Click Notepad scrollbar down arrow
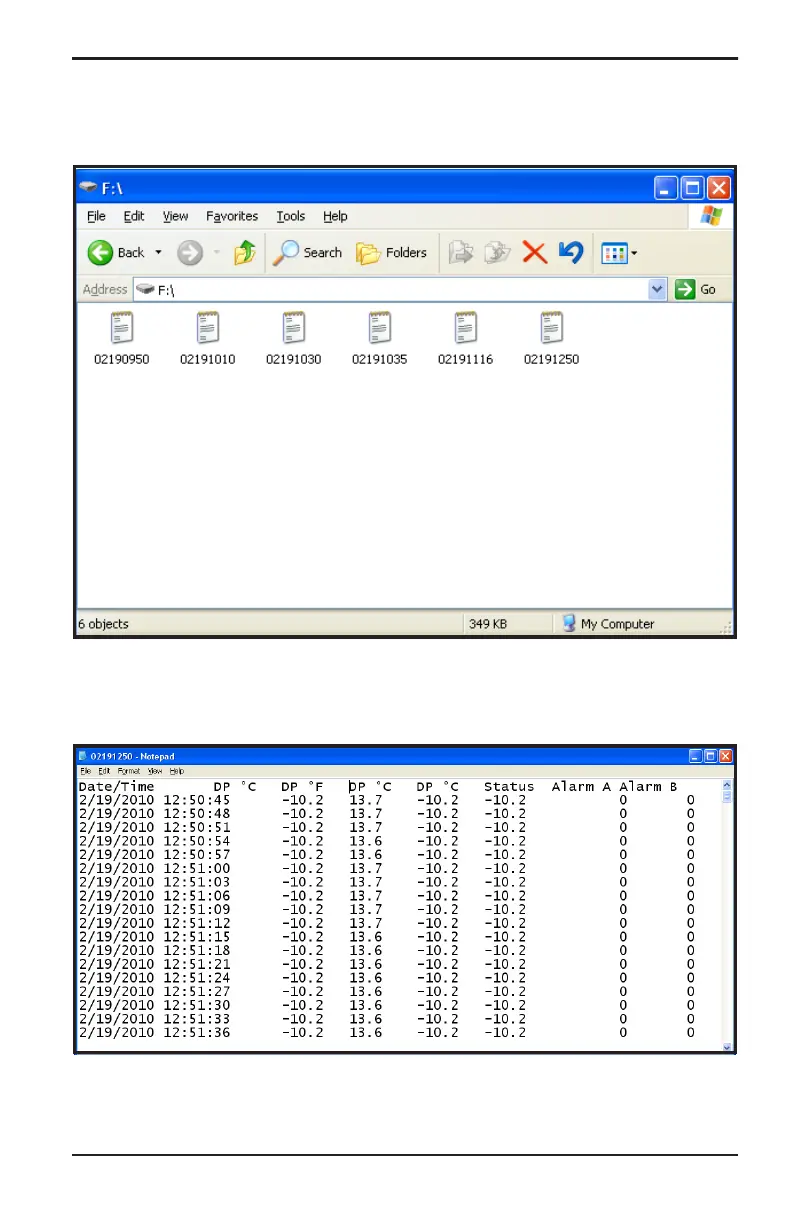The width and height of the screenshot is (792, 1224). [727, 1046]
